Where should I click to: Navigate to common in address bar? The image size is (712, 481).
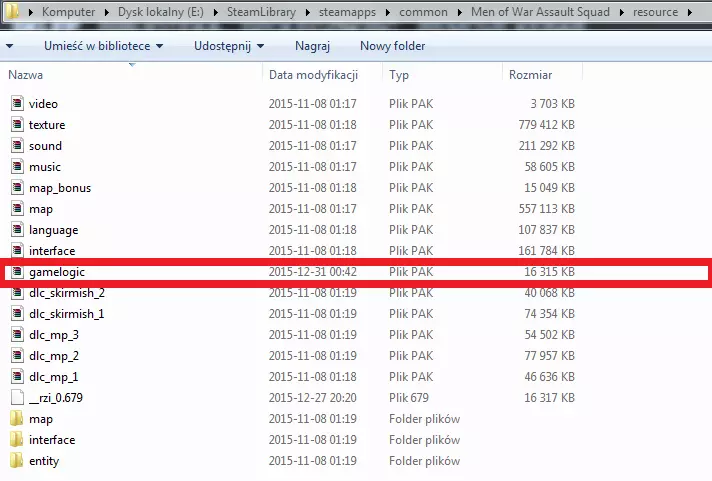coord(423,12)
